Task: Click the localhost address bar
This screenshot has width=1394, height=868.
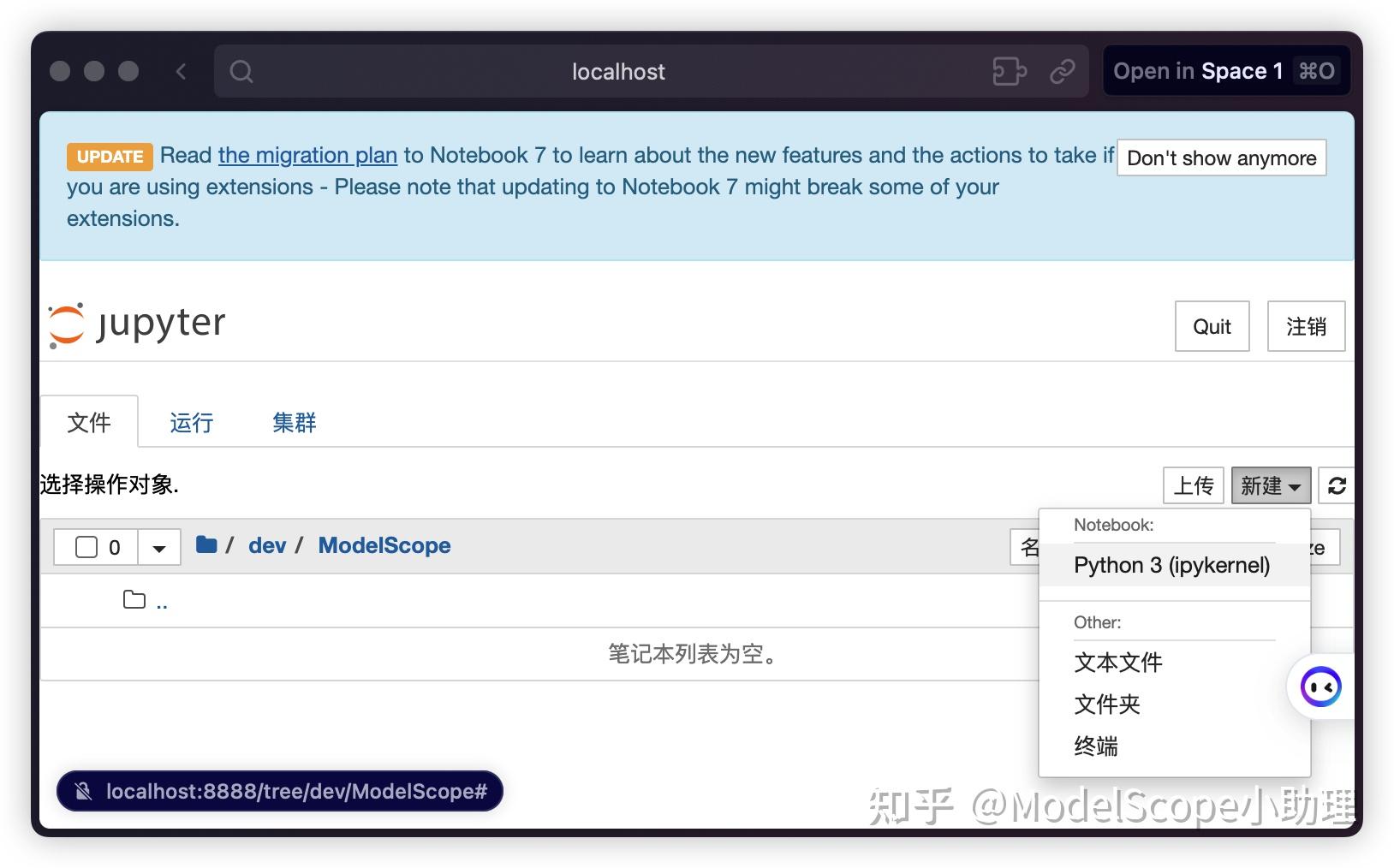Action: pyautogui.click(x=618, y=71)
